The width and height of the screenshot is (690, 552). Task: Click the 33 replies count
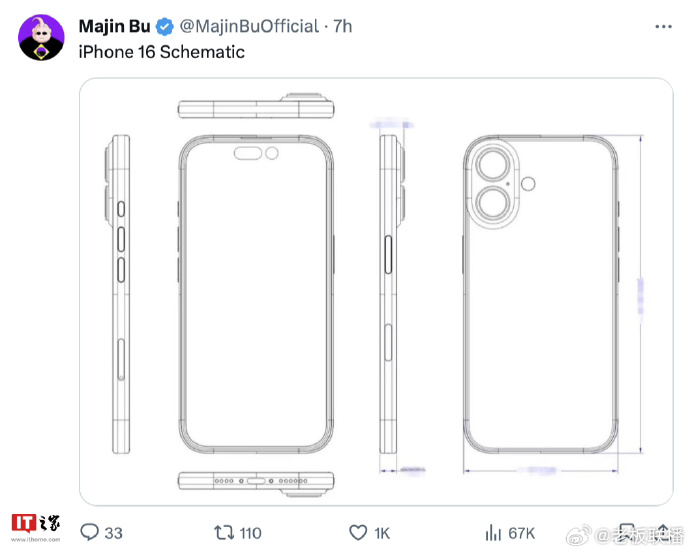114,533
